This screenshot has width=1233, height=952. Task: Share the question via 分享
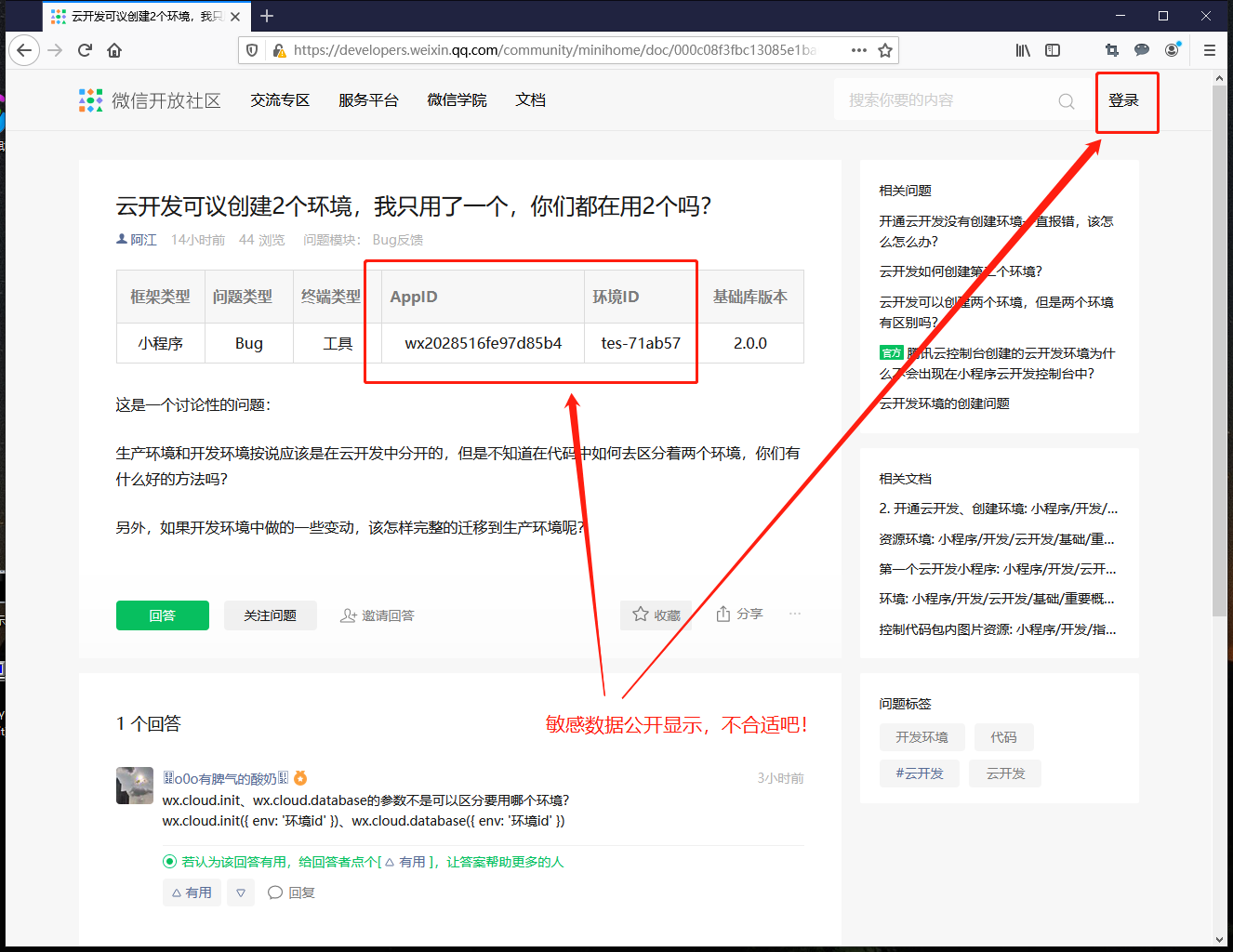(739, 615)
